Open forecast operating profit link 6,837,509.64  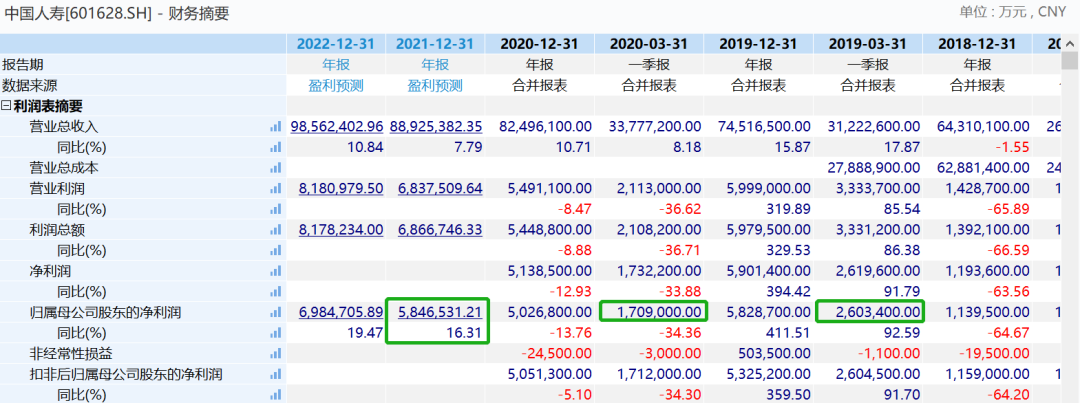click(439, 189)
